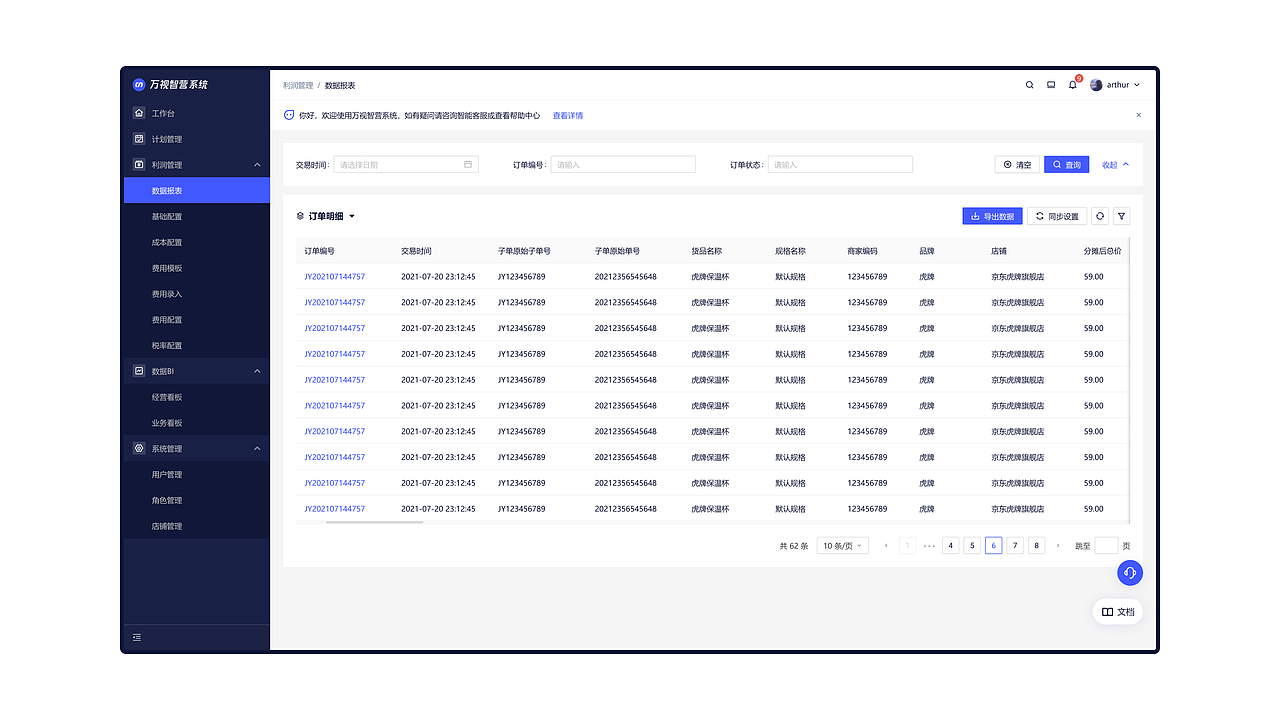
Task: Go to previous page arrow
Action: [x=886, y=545]
